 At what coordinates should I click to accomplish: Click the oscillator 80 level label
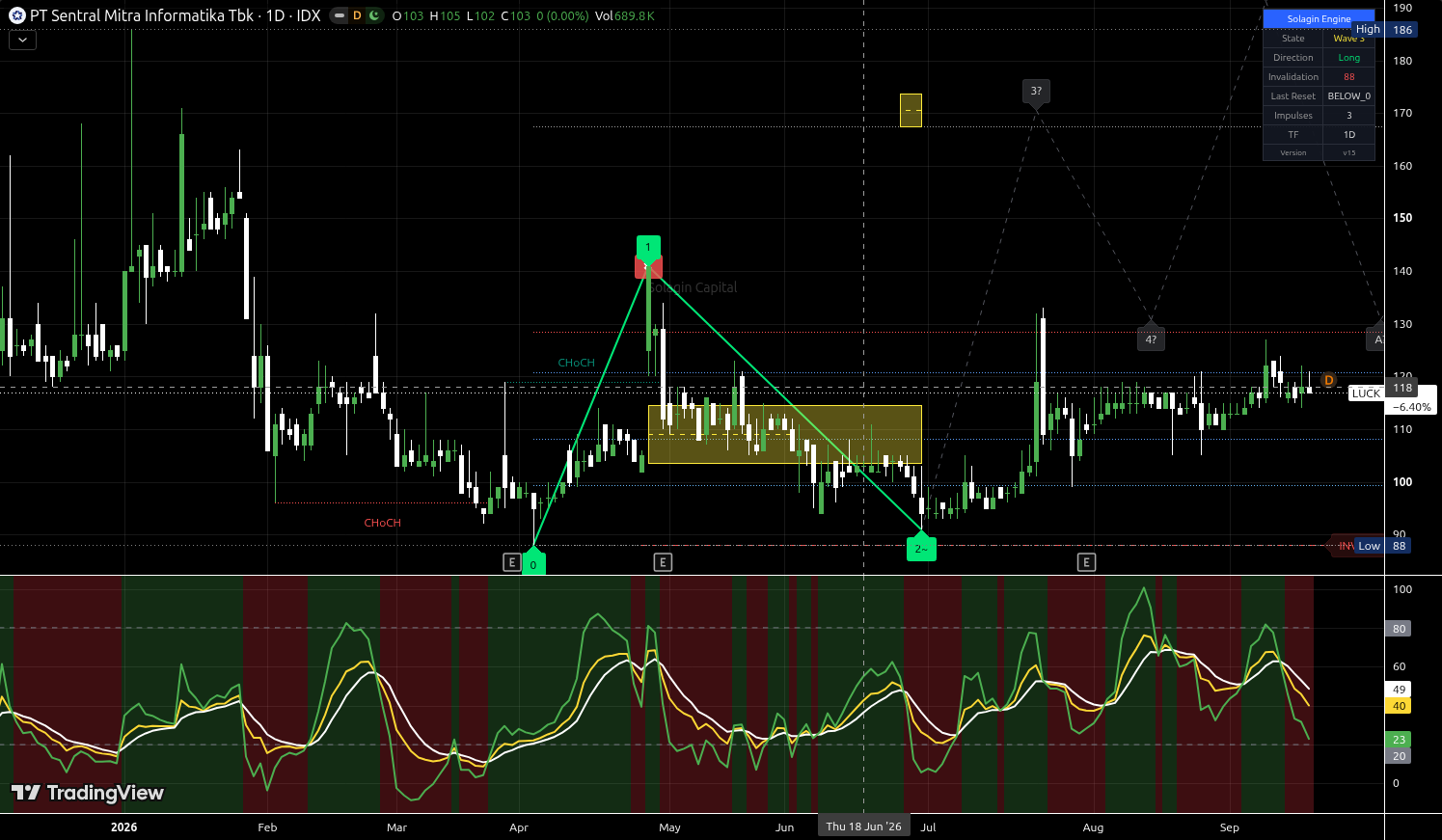(x=1400, y=629)
